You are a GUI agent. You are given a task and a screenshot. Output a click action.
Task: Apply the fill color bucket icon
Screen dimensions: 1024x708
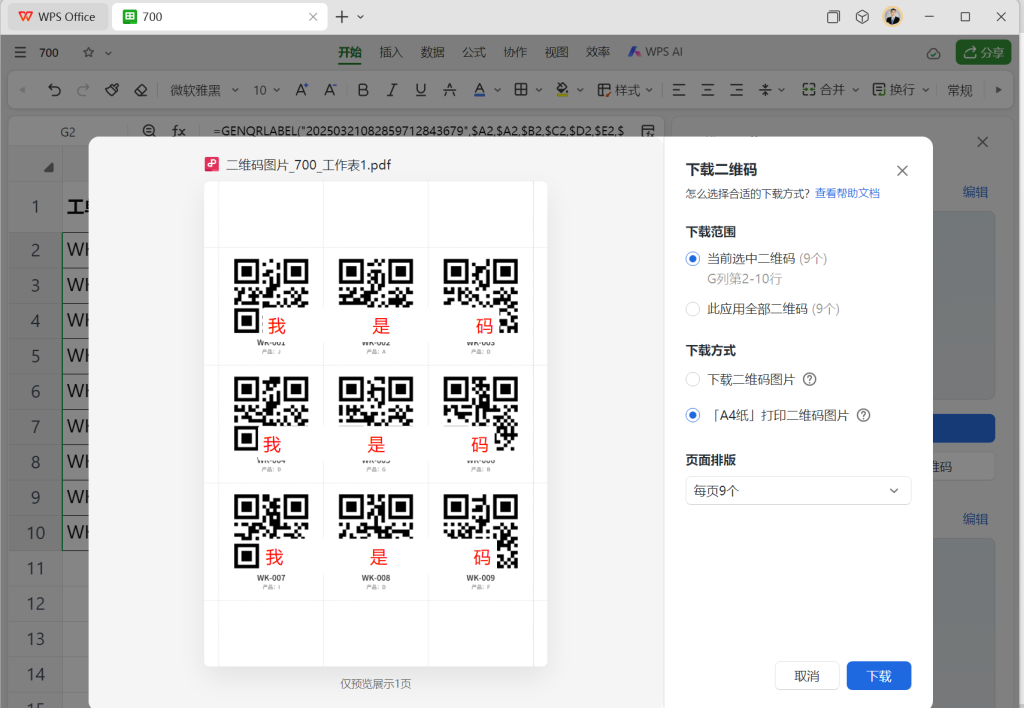pos(562,90)
